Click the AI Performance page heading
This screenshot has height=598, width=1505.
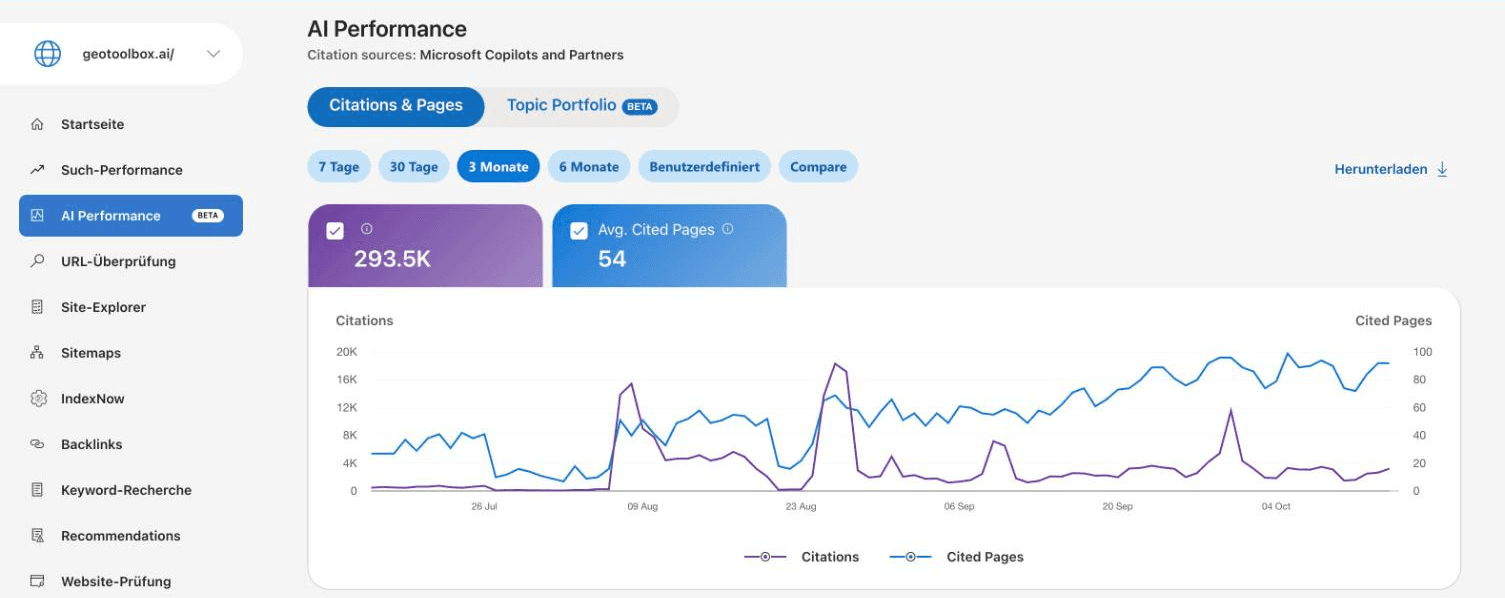(387, 29)
